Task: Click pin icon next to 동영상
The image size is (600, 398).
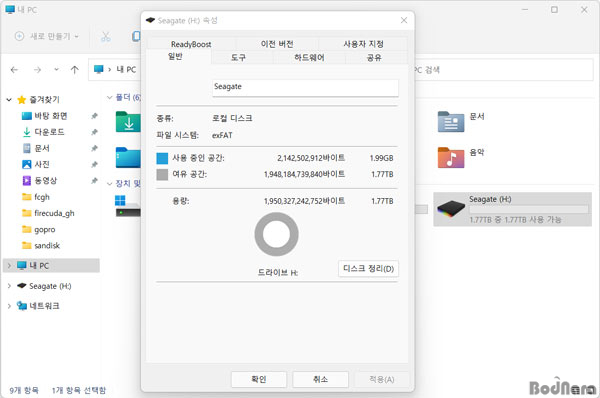Action: point(94,181)
